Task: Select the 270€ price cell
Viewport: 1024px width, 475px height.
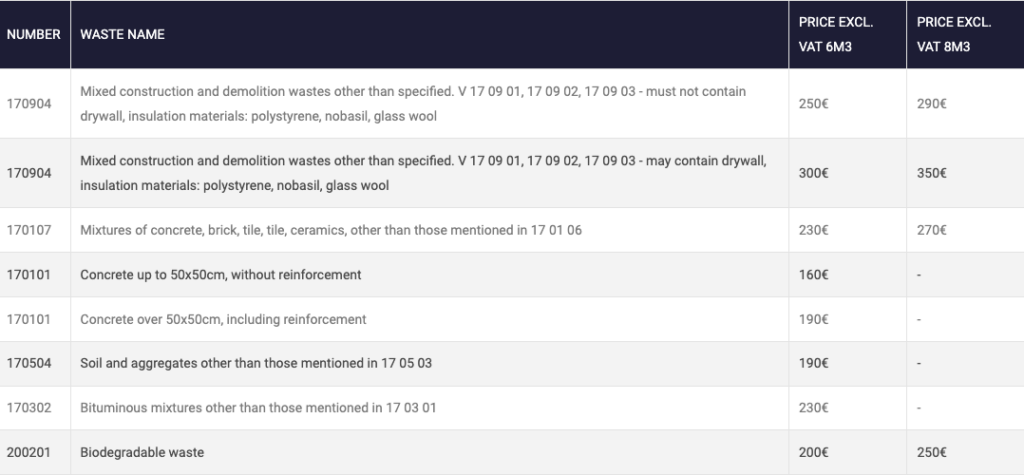Action: 931,230
